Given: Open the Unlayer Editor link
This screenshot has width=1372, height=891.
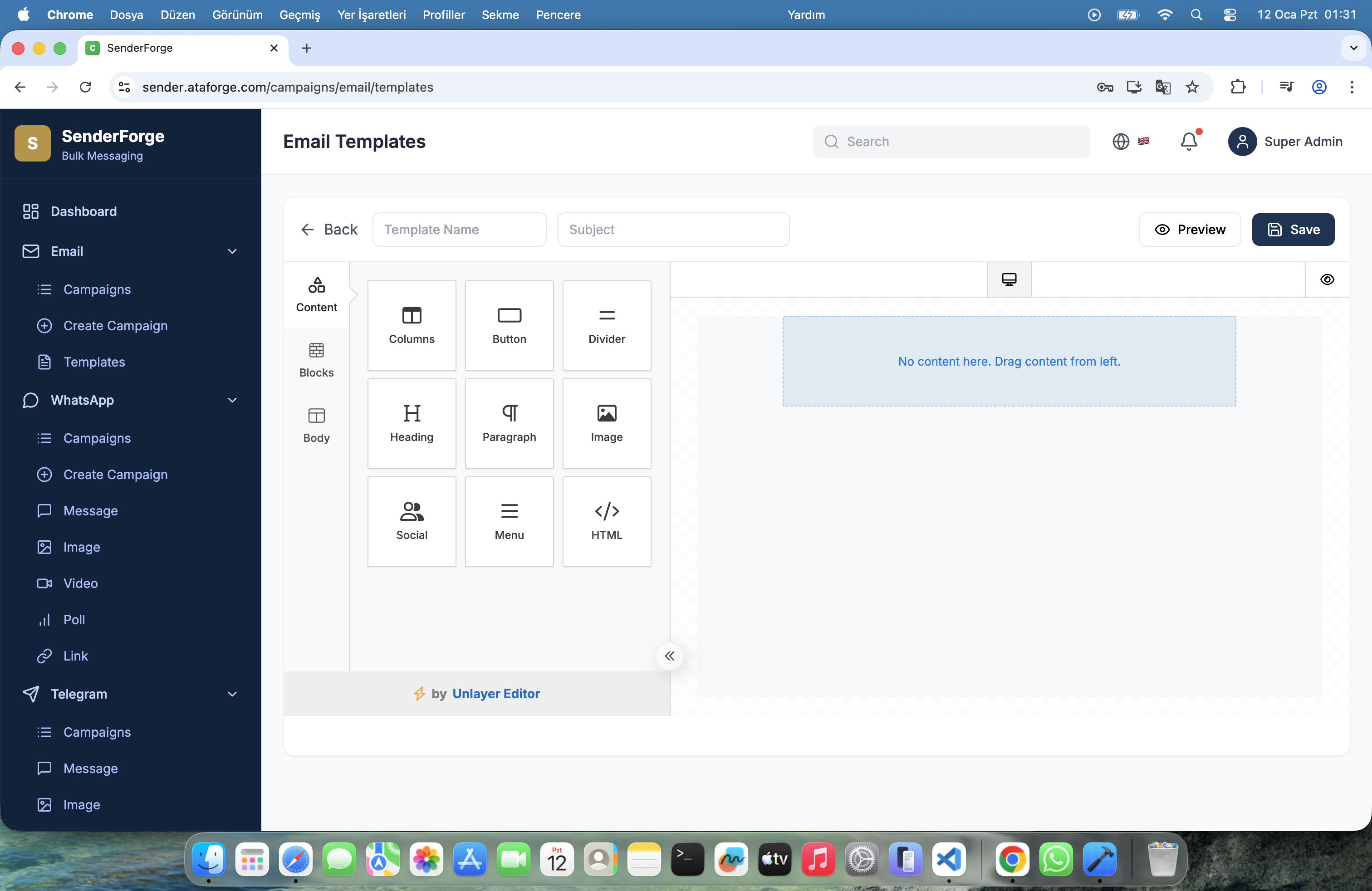Looking at the screenshot, I should (x=496, y=693).
